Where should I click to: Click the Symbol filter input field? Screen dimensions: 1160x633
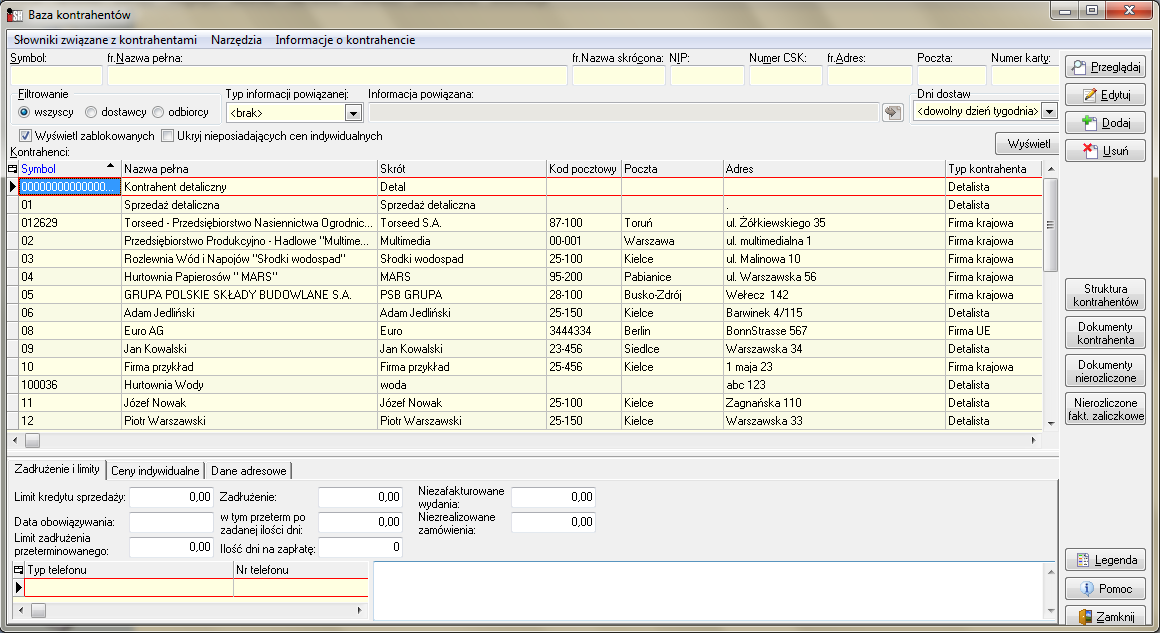(x=56, y=75)
